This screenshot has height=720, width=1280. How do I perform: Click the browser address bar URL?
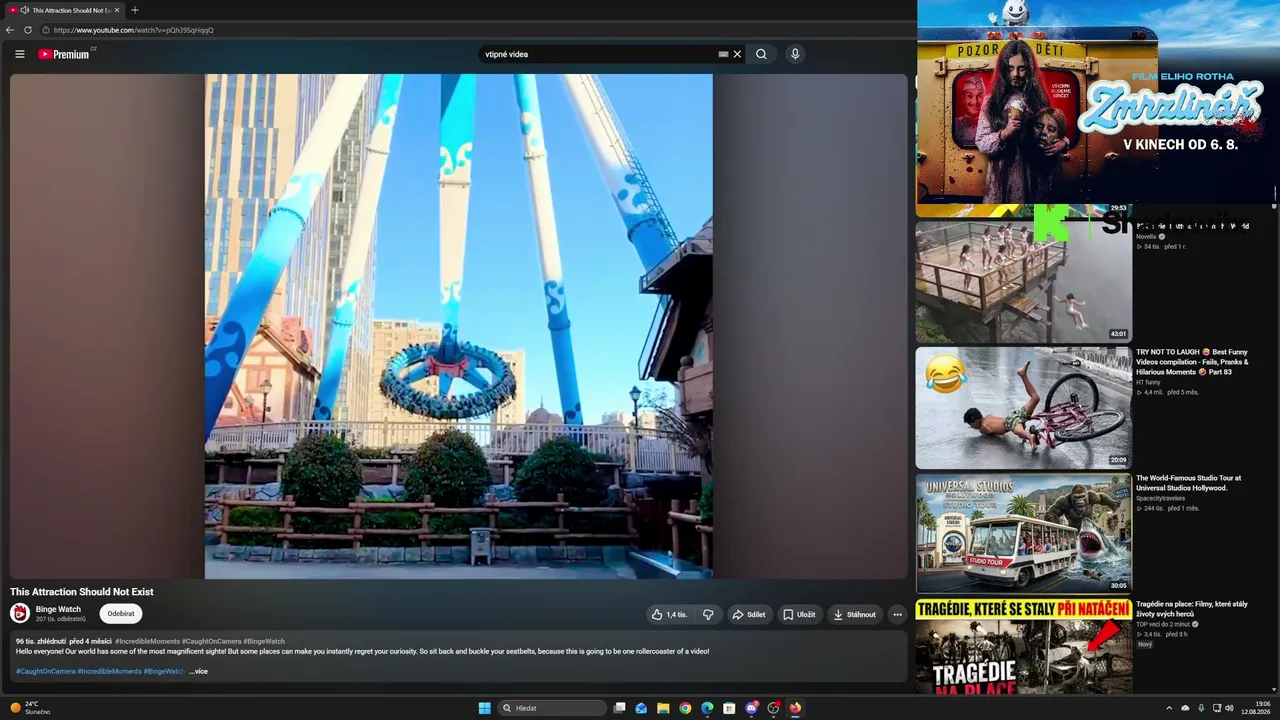pyautogui.click(x=134, y=30)
